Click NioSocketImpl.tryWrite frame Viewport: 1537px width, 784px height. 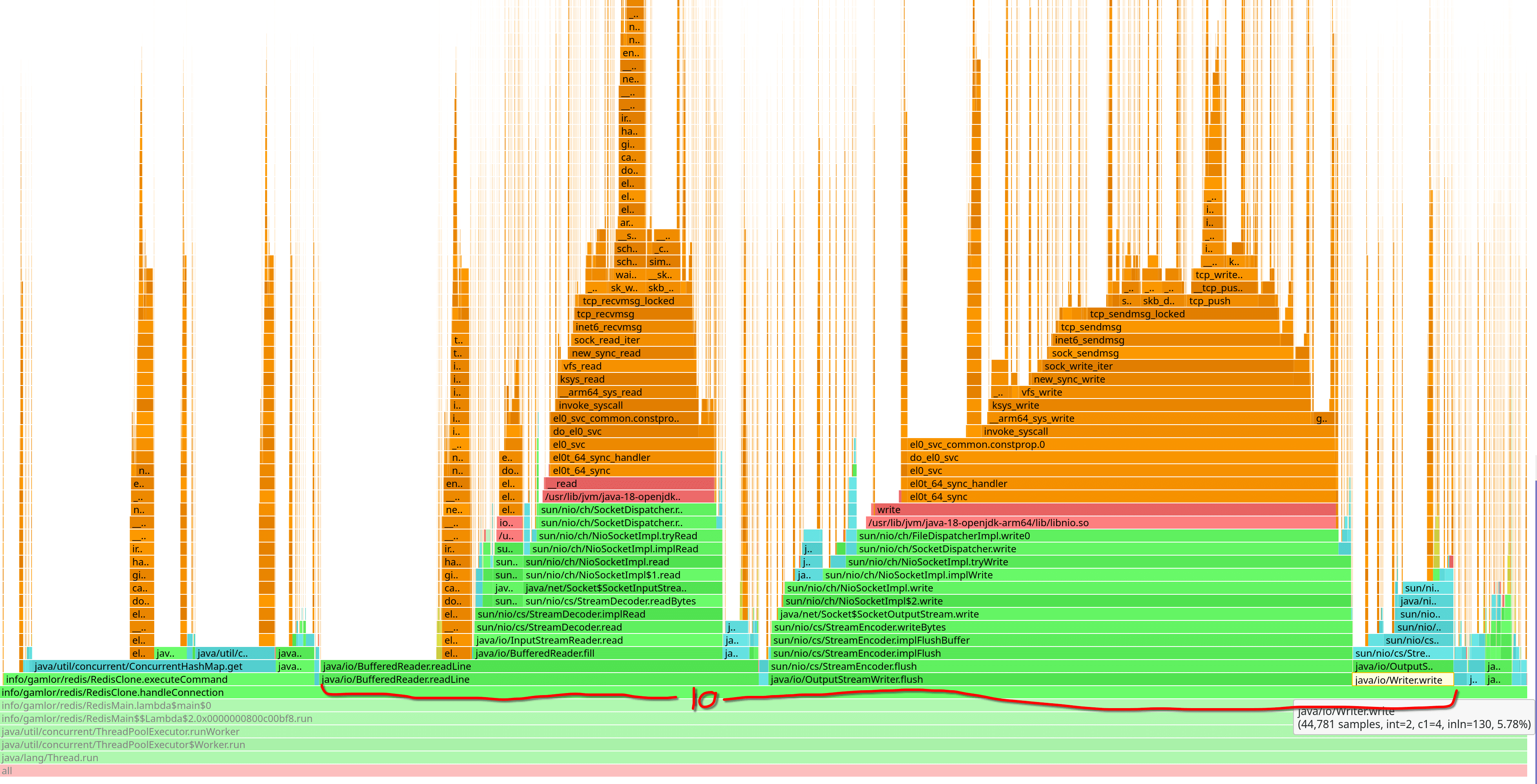pyautogui.click(x=1098, y=562)
